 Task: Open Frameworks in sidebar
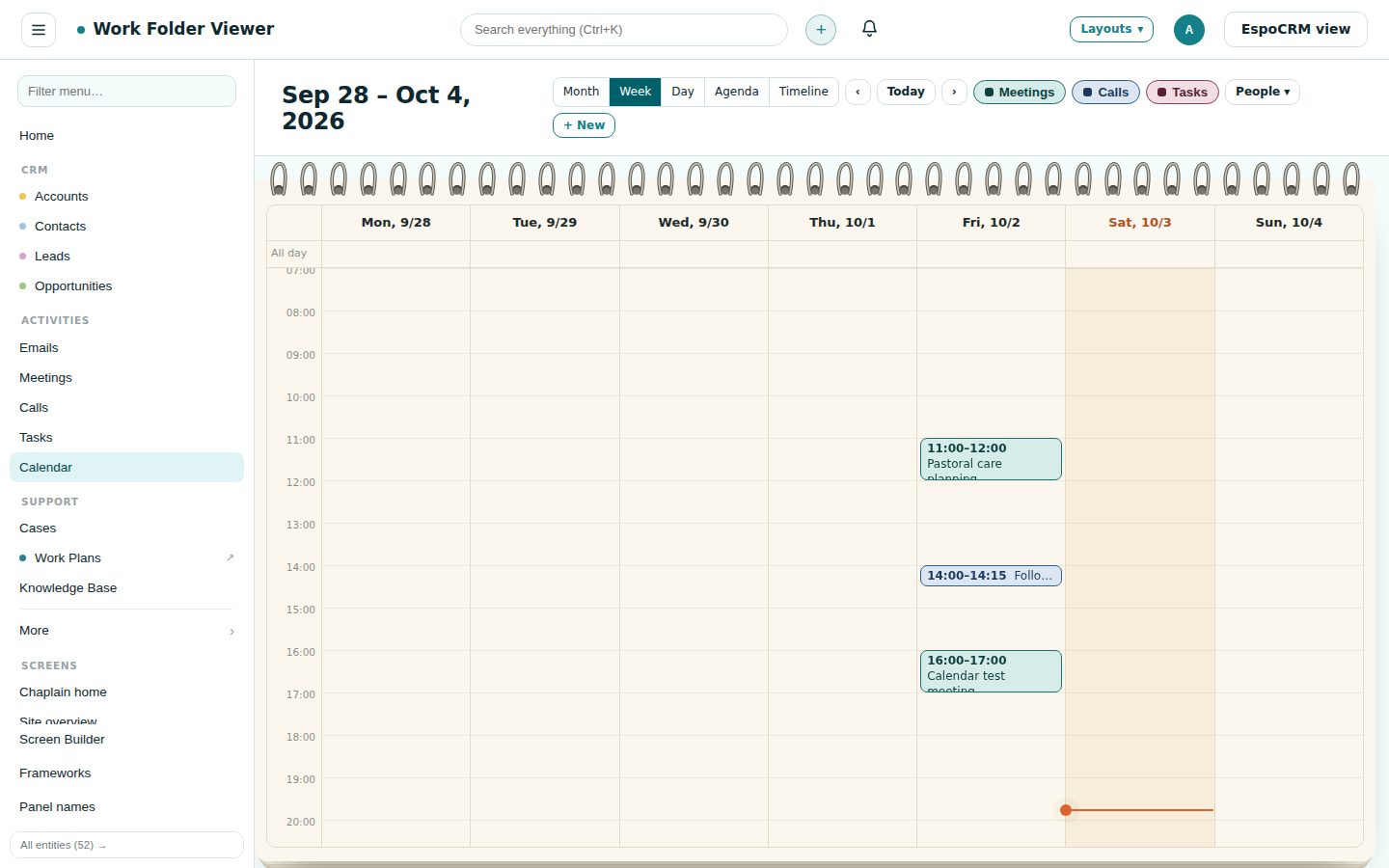coord(126,773)
